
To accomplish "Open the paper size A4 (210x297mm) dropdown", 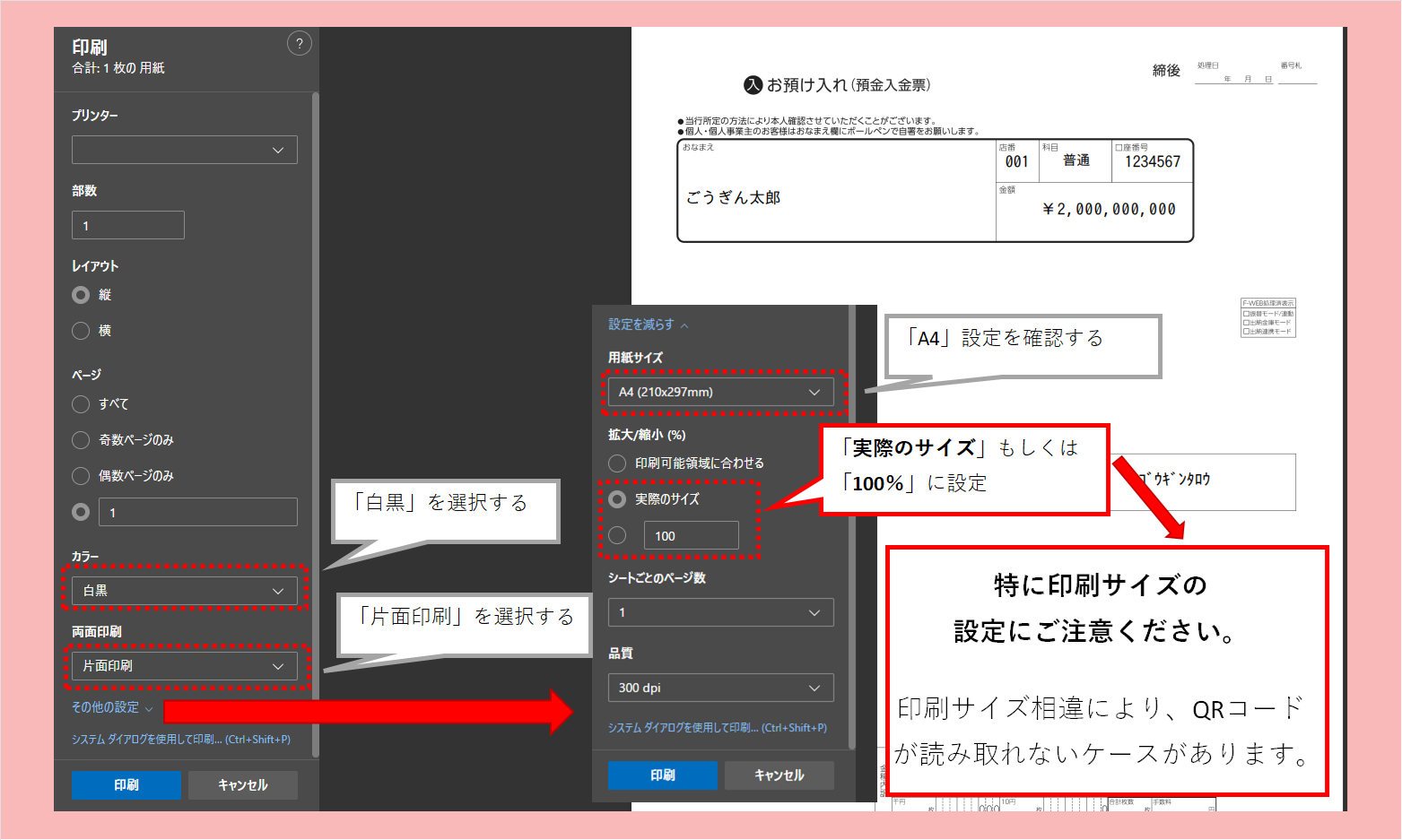I will (720, 392).
